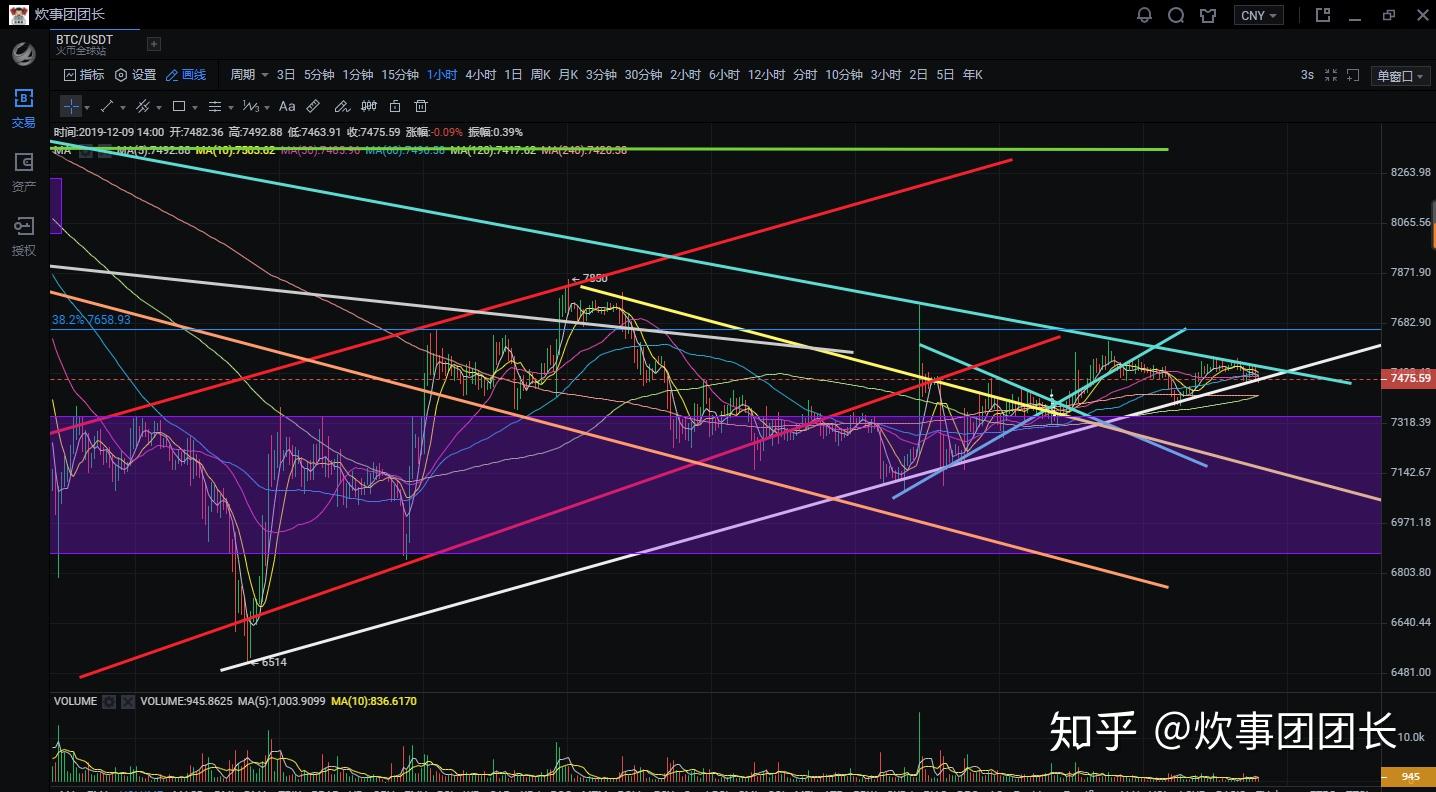Switch to the 3日 timeframe
Viewport: 1436px width, 792px height.
(x=286, y=75)
